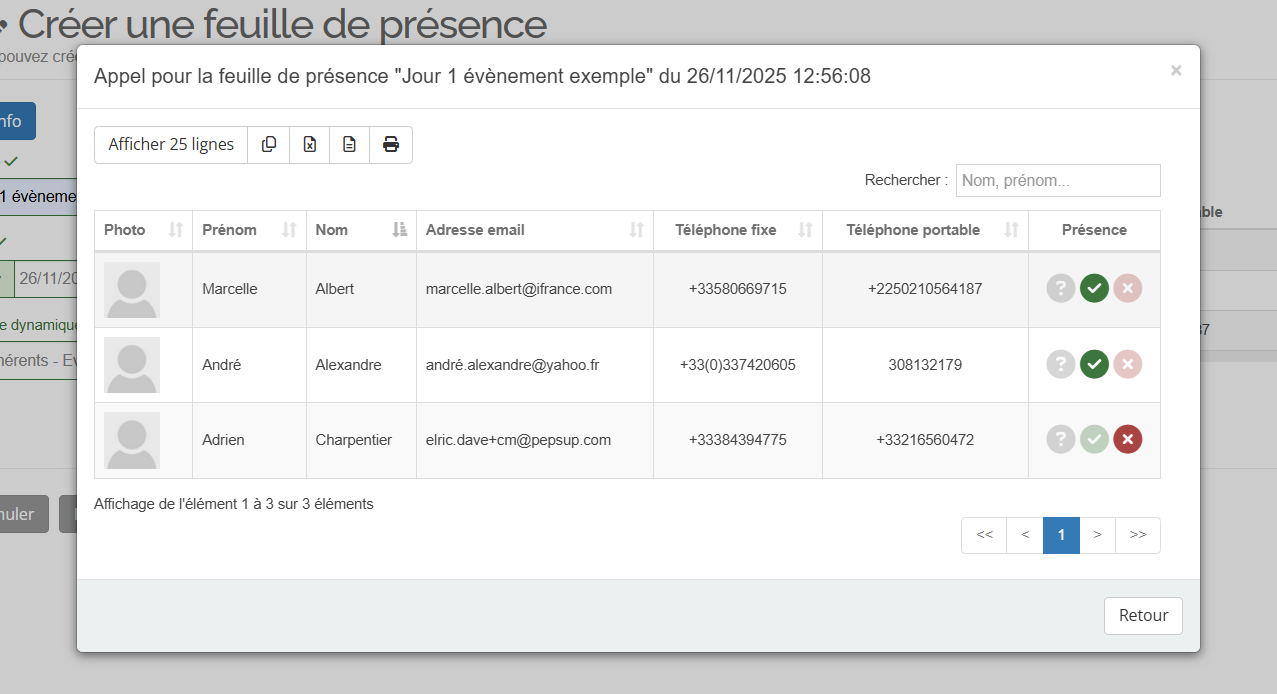Click the CSV file export icon
The width and height of the screenshot is (1277, 694).
point(349,144)
